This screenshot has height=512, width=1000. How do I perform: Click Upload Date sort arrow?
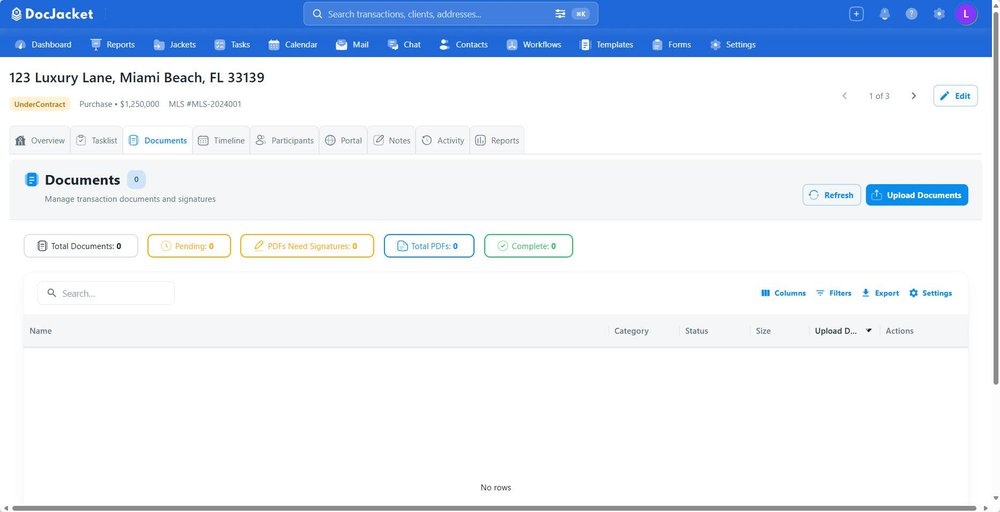tap(869, 331)
